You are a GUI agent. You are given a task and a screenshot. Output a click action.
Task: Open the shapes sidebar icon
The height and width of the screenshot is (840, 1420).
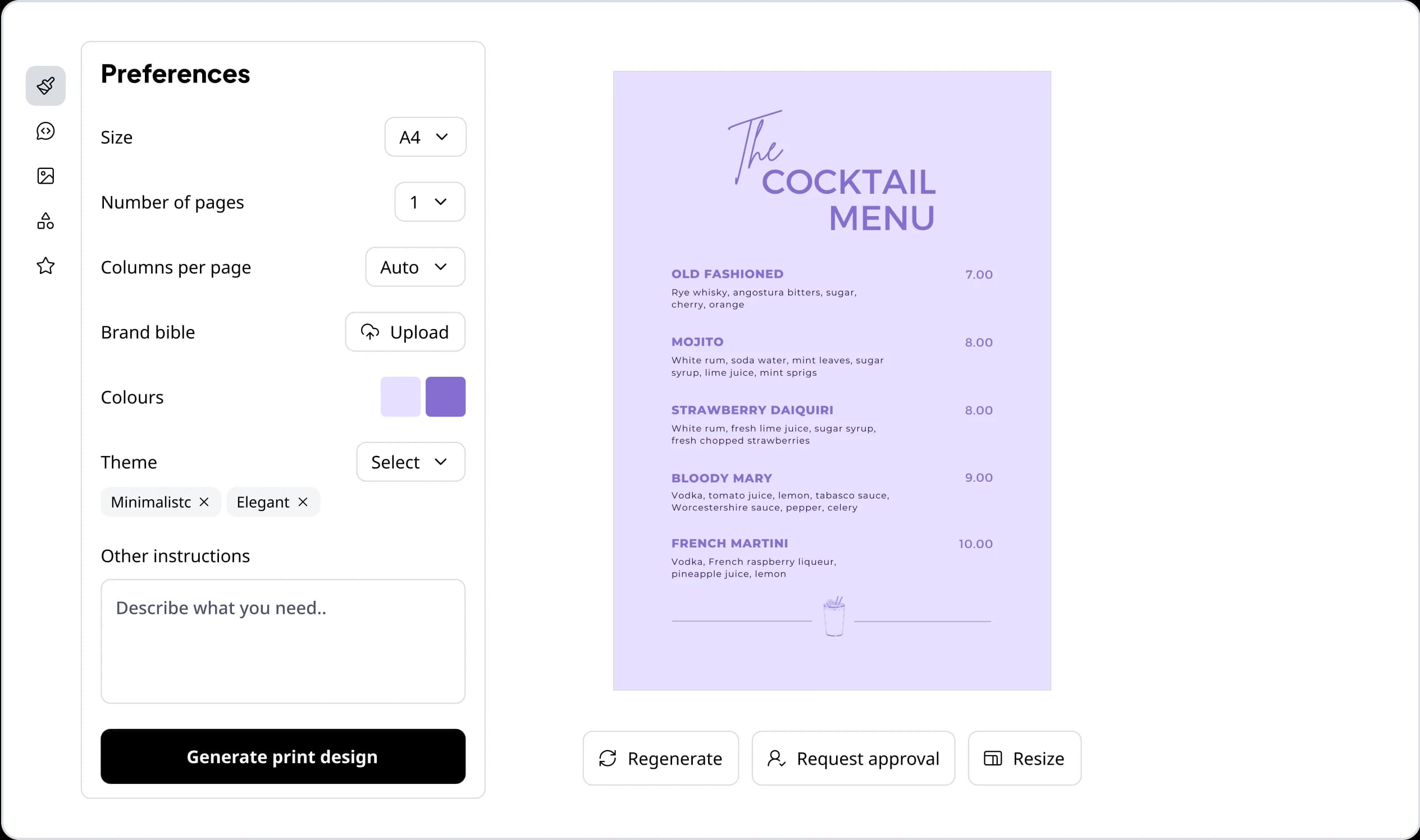[45, 221]
